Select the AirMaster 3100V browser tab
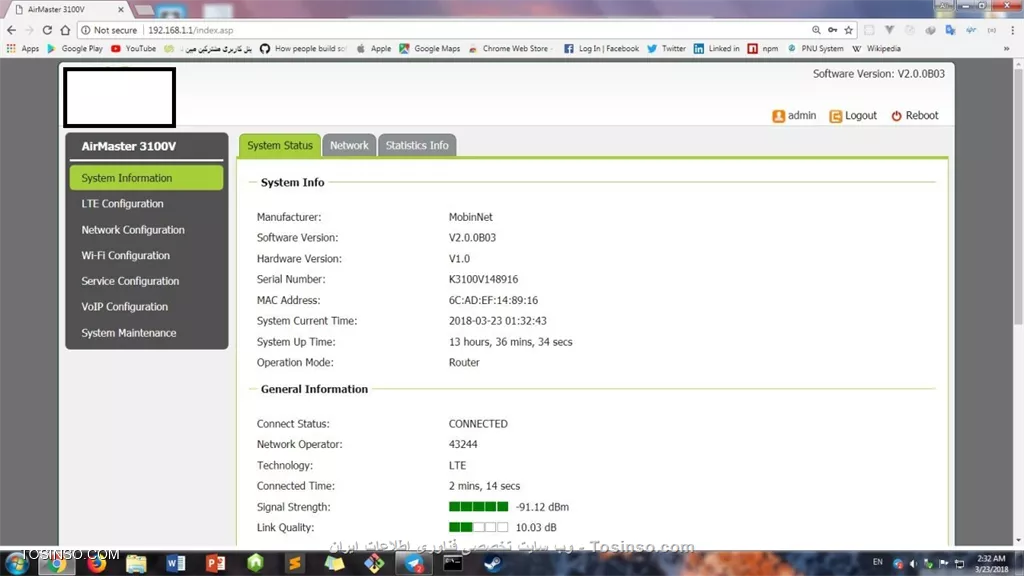 point(68,10)
